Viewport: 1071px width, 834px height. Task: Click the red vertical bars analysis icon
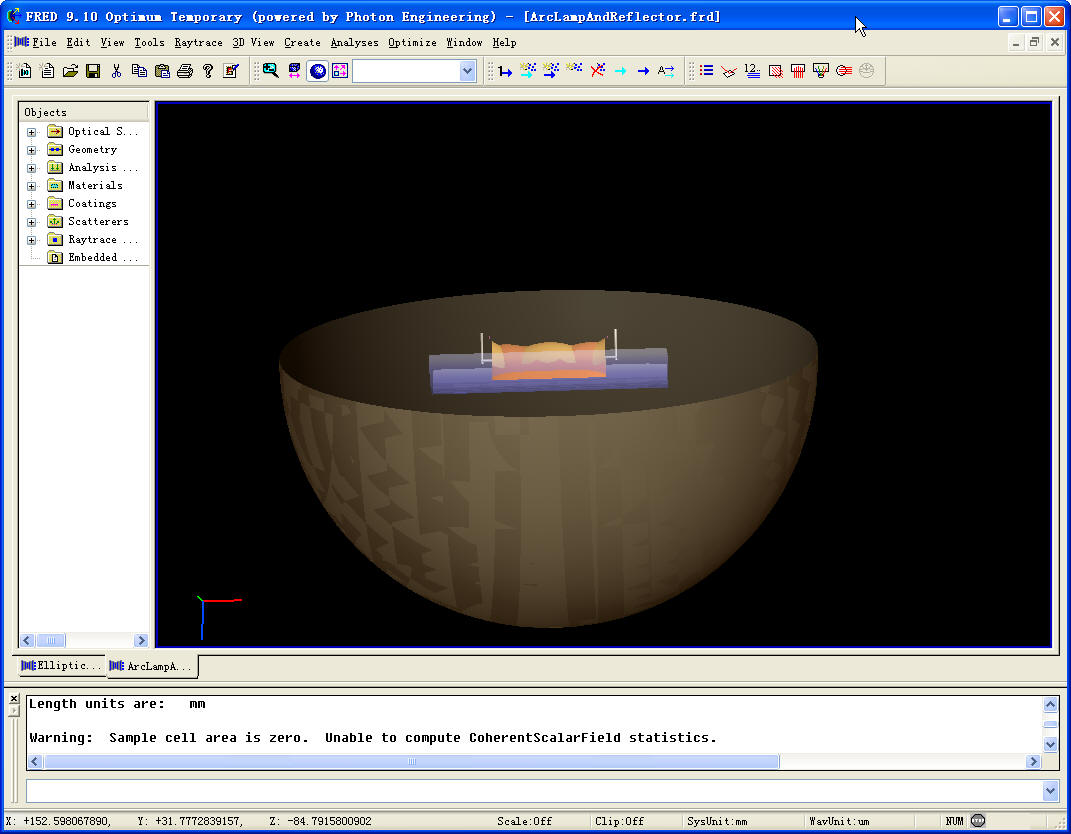pyautogui.click(x=798, y=70)
